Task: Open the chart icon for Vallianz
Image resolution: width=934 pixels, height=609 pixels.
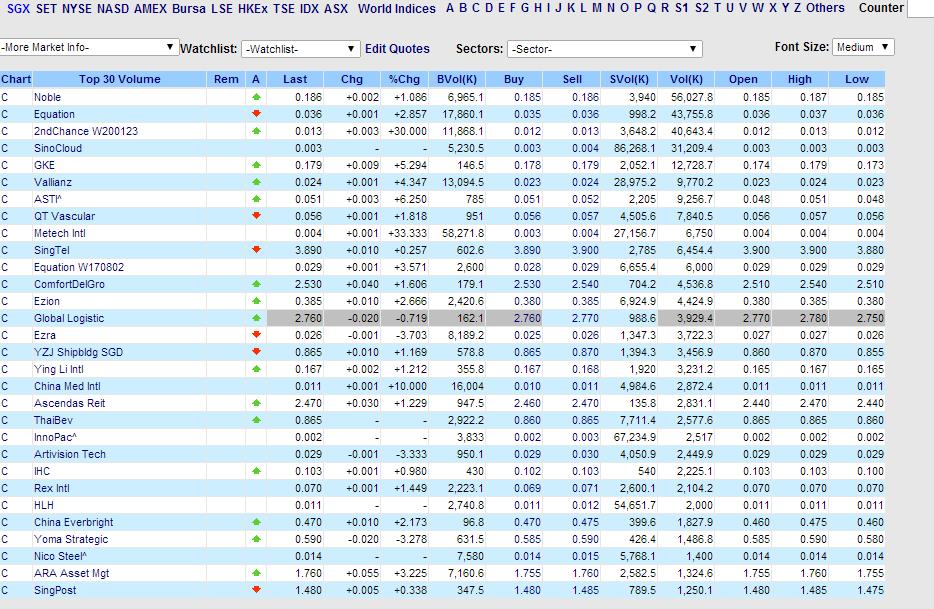Action: 8,182
